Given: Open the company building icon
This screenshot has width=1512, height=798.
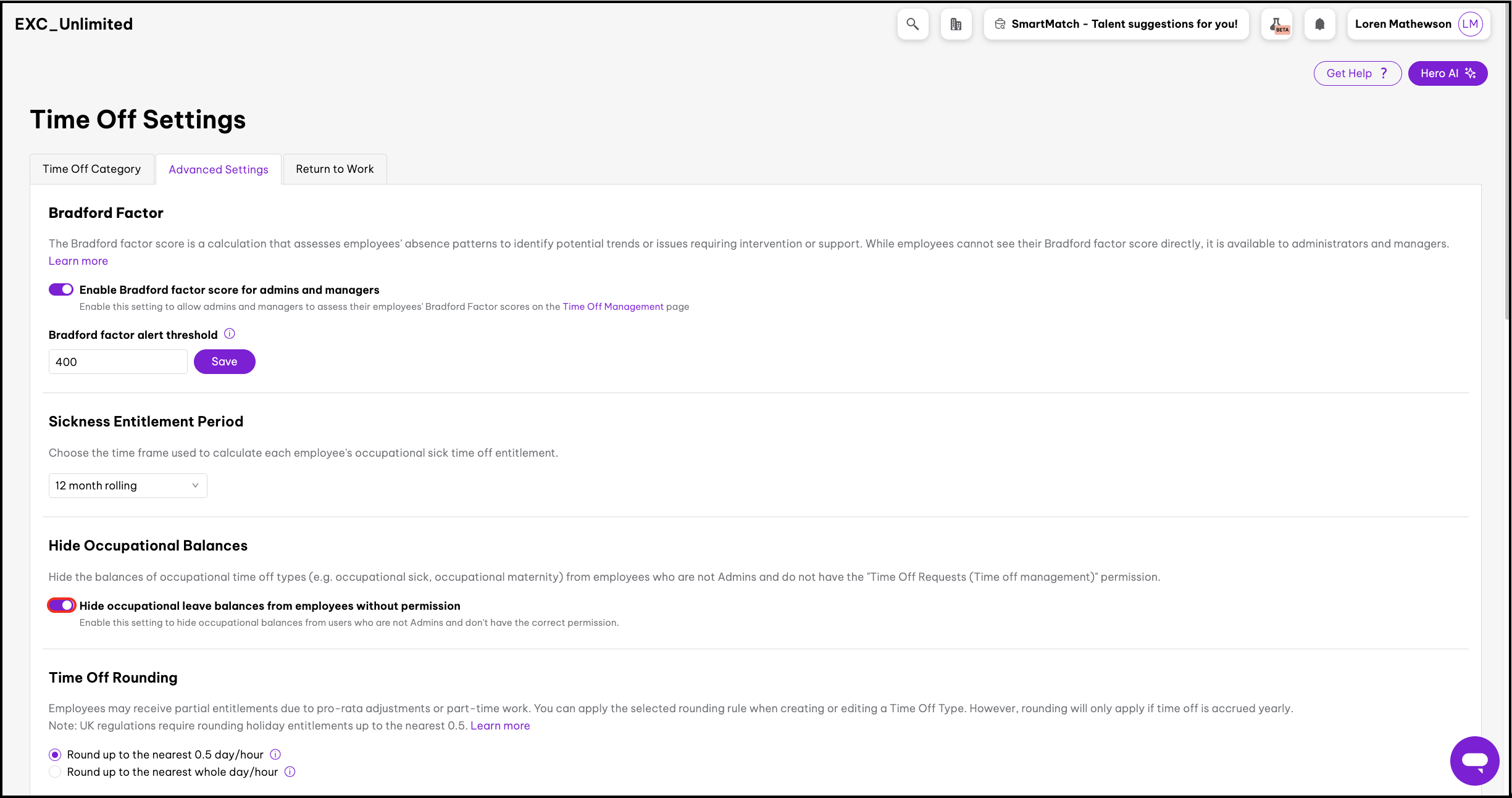Looking at the screenshot, I should [x=955, y=24].
